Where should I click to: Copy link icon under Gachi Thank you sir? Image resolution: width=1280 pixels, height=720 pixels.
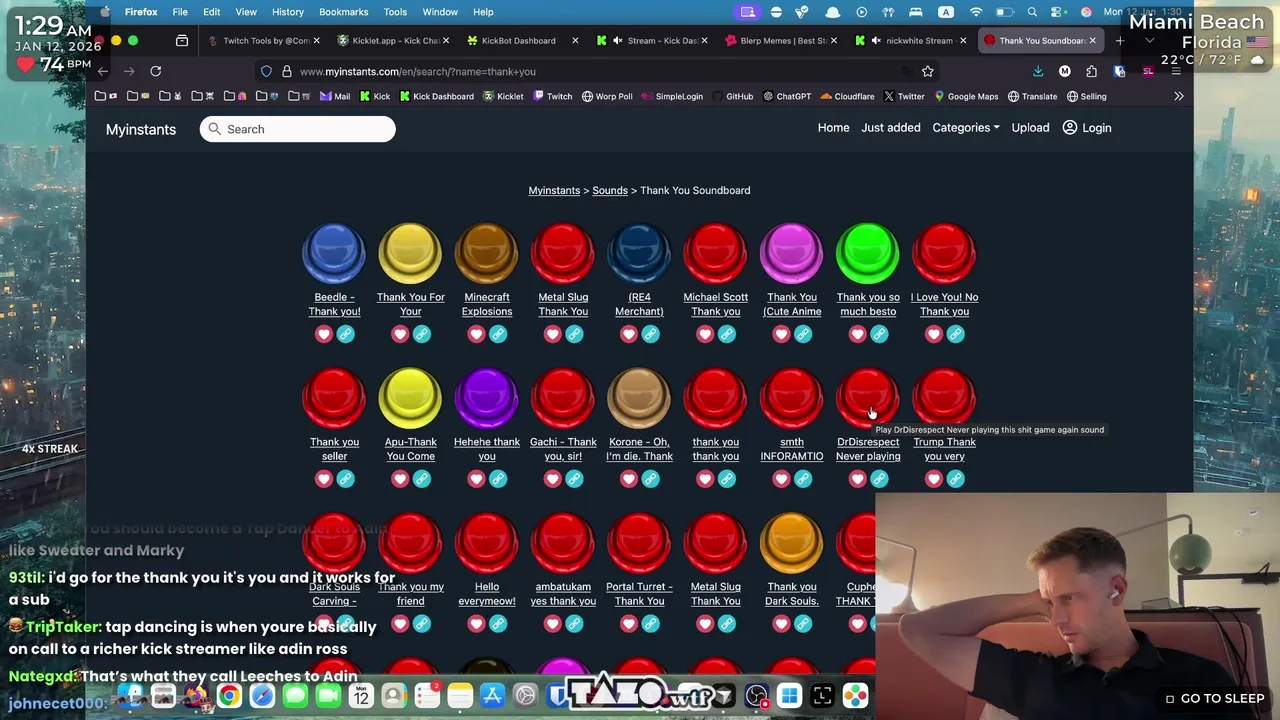574,479
